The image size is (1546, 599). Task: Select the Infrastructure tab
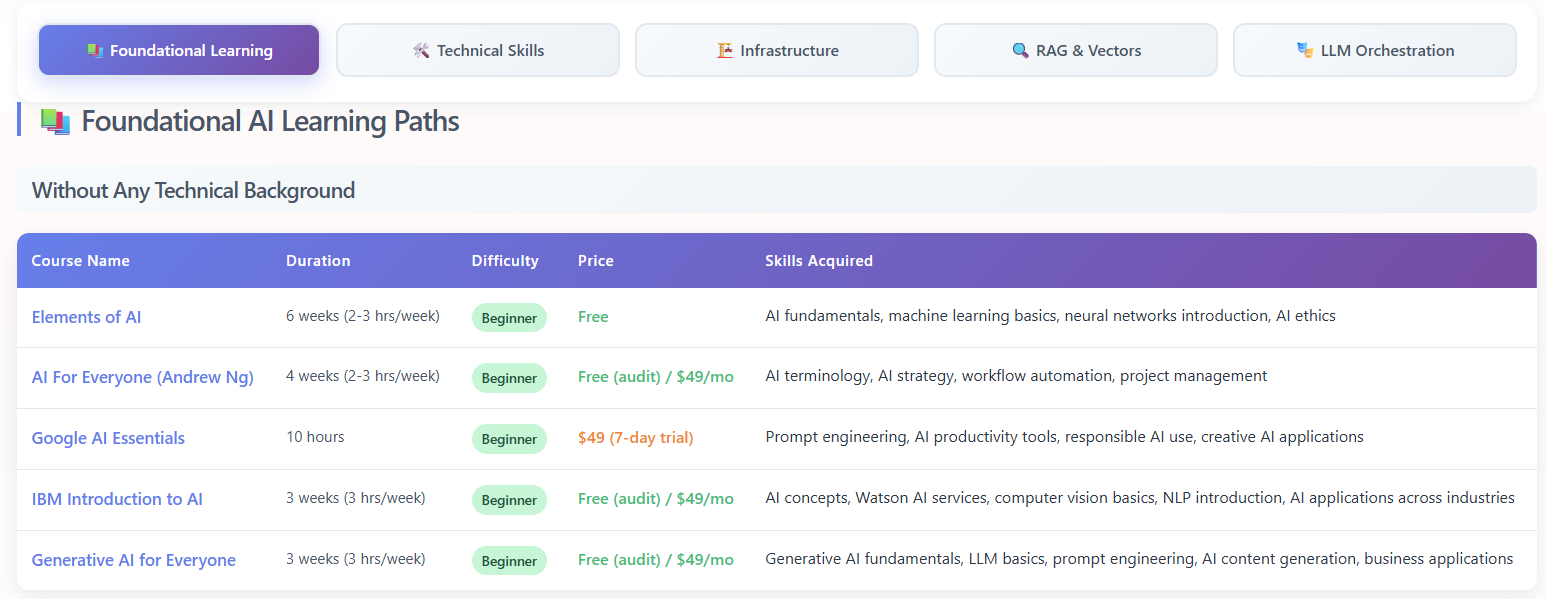[777, 50]
